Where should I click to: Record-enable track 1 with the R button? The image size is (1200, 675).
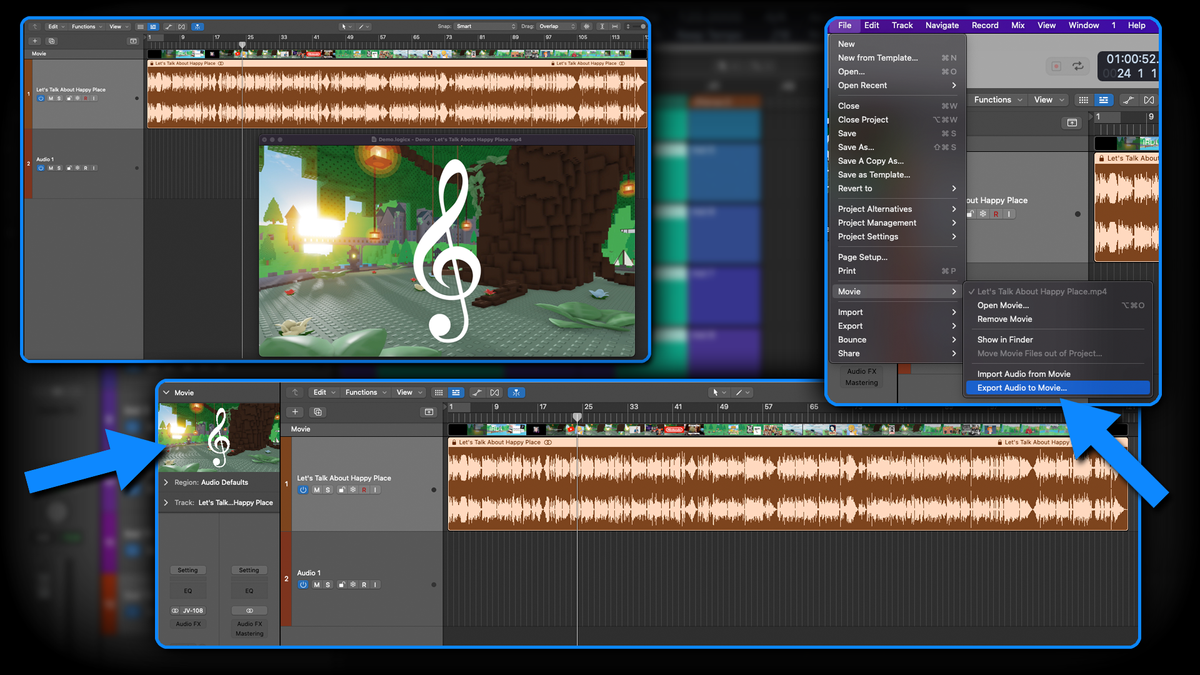[364, 490]
